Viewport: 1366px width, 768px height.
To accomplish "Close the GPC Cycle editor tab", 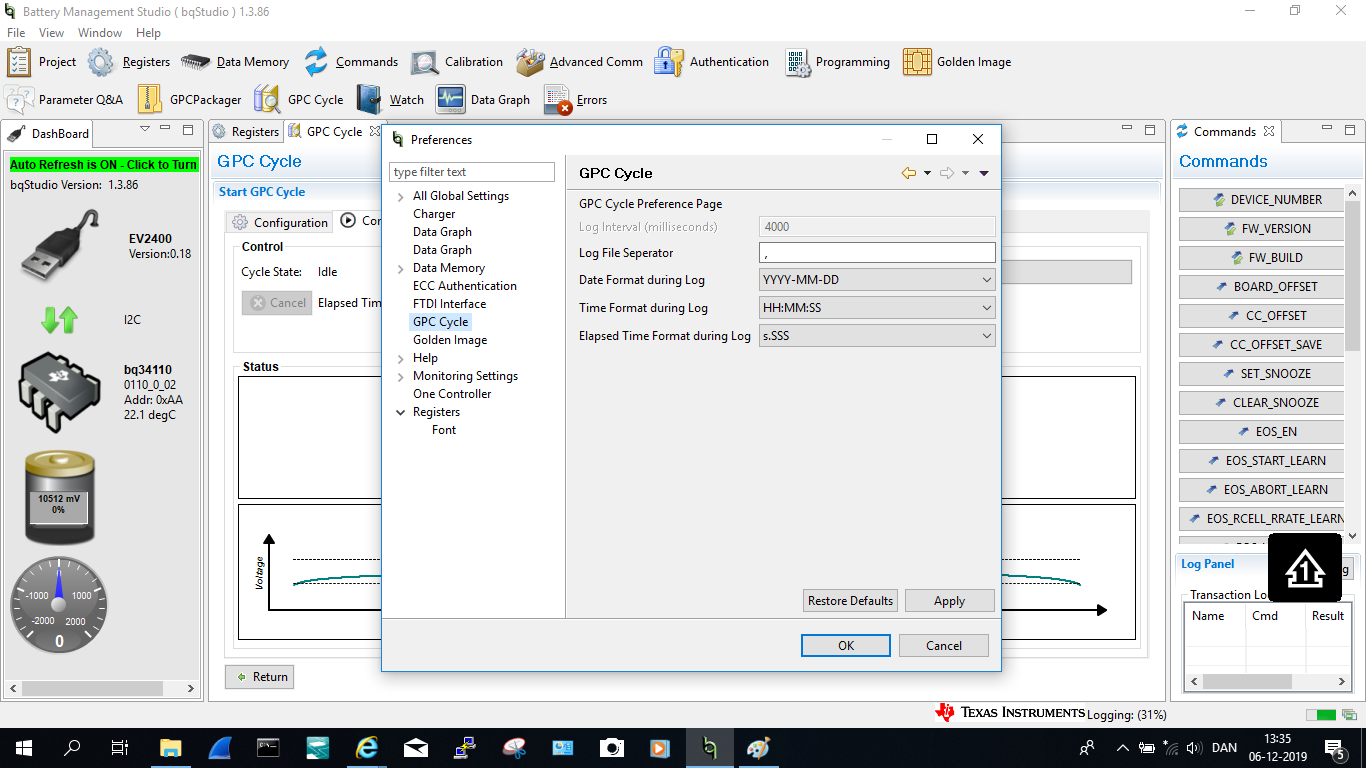I will [x=375, y=131].
